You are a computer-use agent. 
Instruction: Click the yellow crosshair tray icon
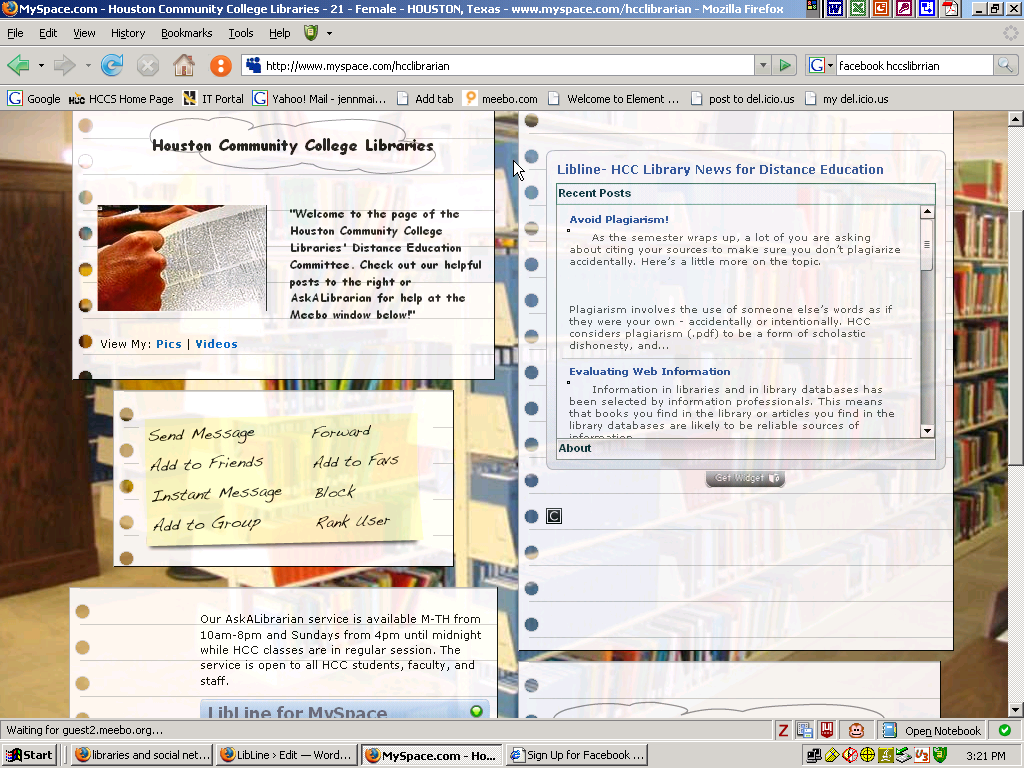[x=867, y=756]
